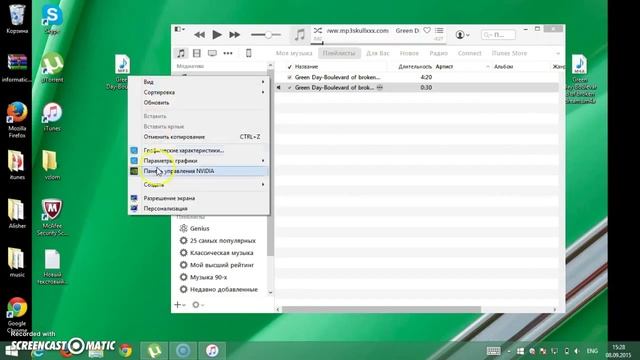Open uTorrent desktop shortcut
The image size is (640, 360).
[52, 67]
